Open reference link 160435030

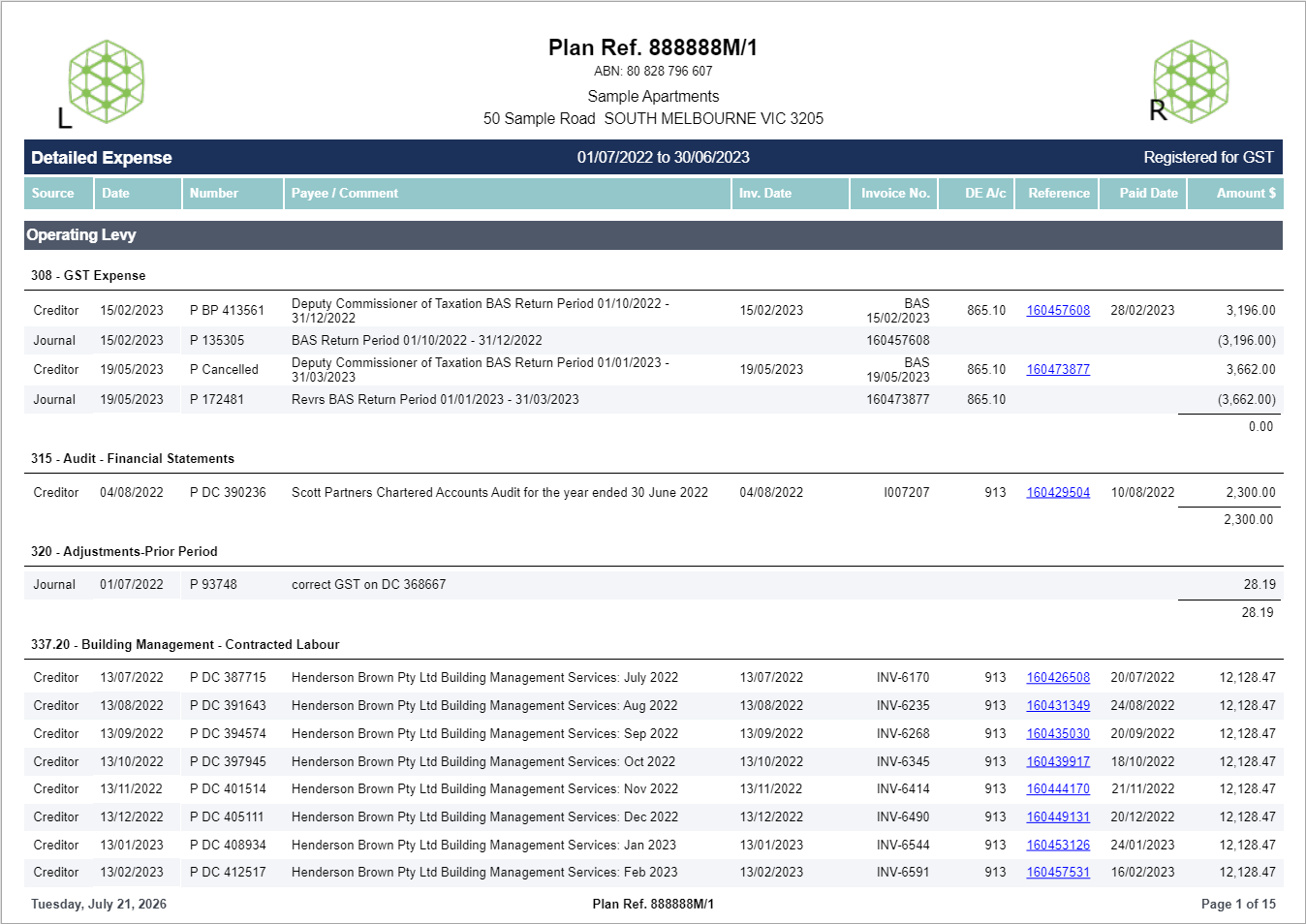[1058, 734]
